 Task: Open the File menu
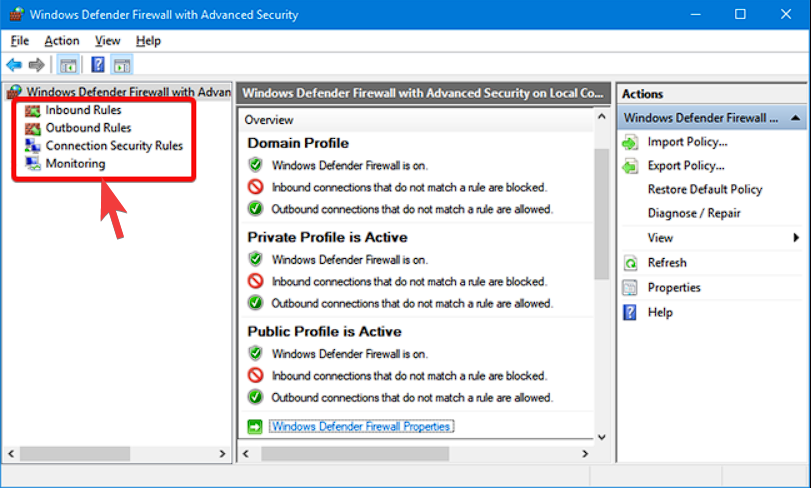coord(20,41)
